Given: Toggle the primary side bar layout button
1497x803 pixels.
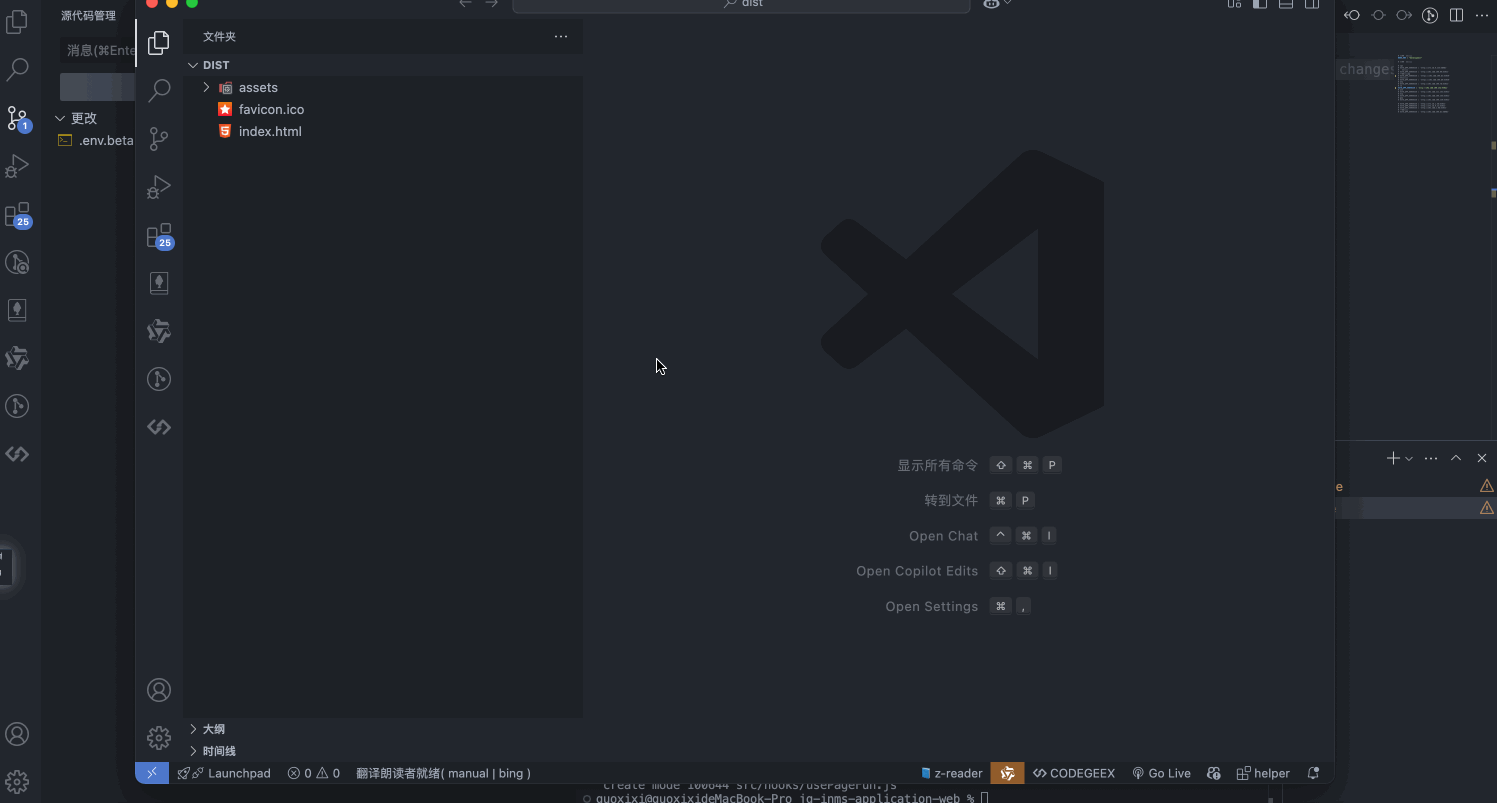Looking at the screenshot, I should point(1260,4).
